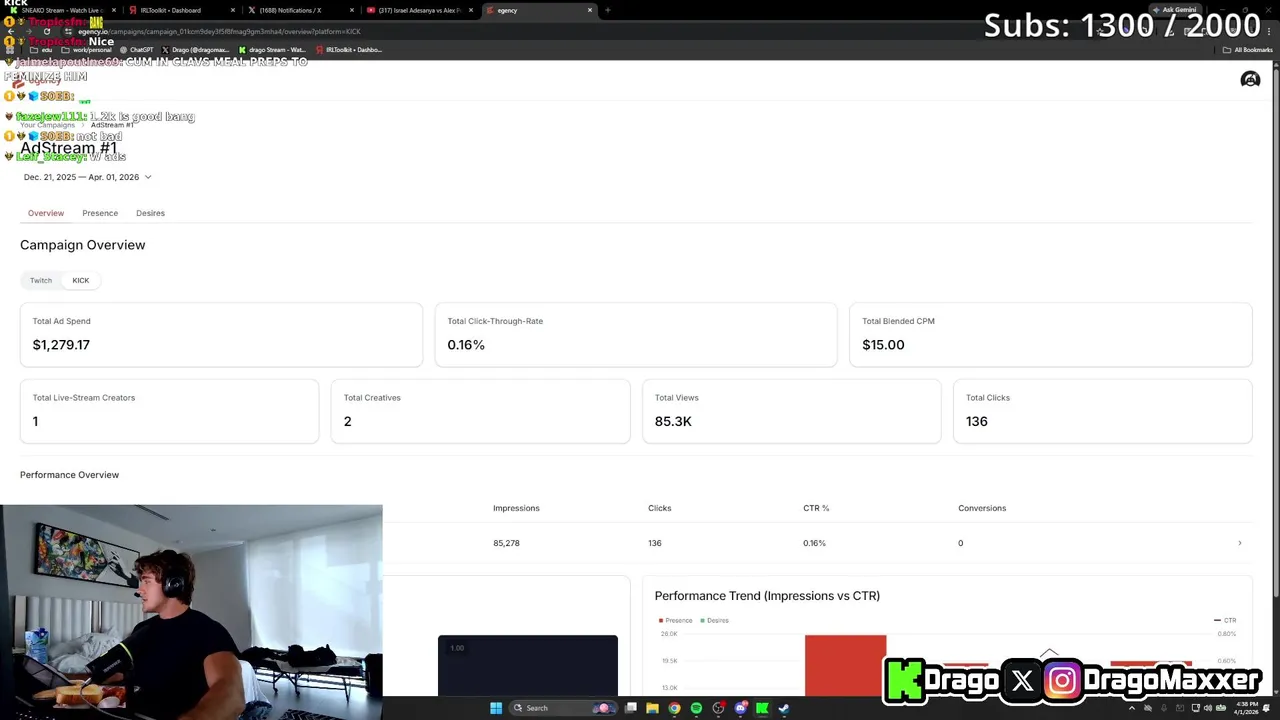Toggle the CTR legend in trend chart
Image resolution: width=1280 pixels, height=720 pixels.
(1225, 620)
